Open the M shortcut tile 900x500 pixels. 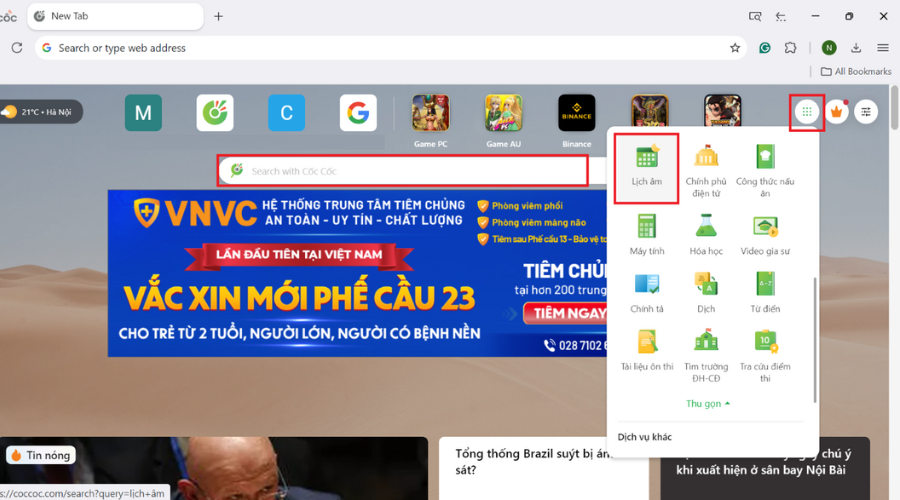tap(143, 113)
